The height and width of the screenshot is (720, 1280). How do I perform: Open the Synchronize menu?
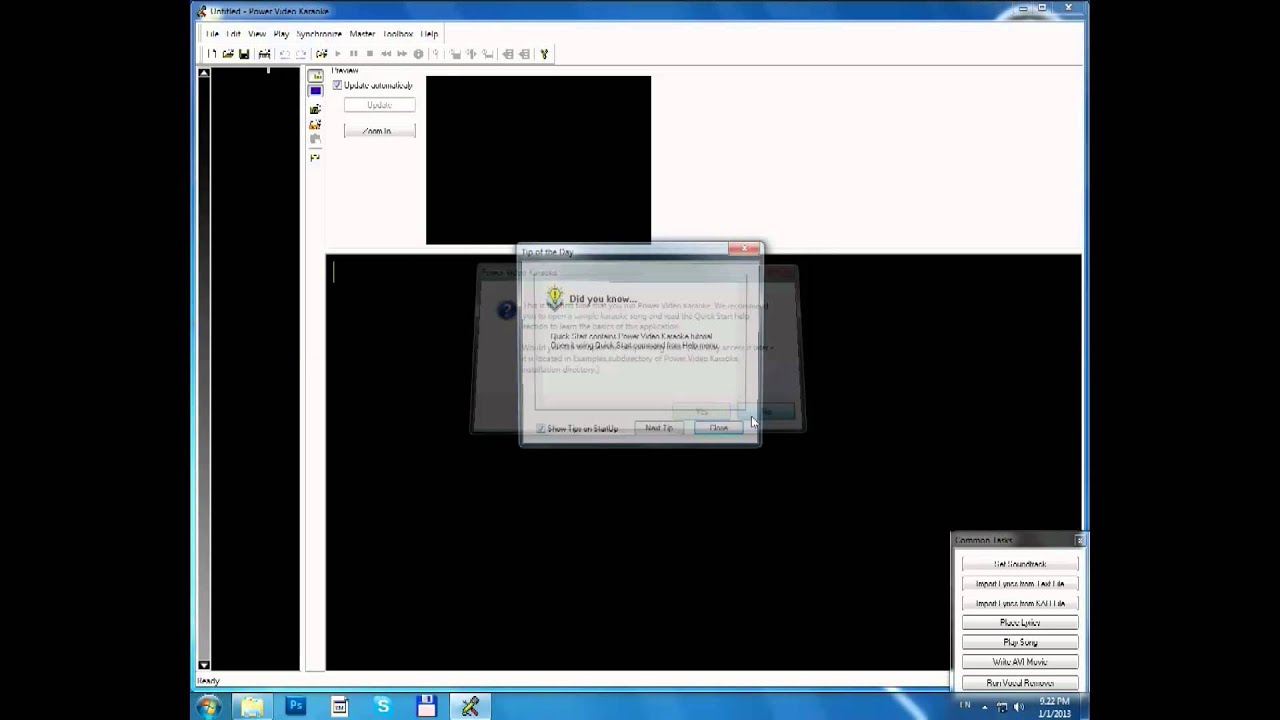319,34
